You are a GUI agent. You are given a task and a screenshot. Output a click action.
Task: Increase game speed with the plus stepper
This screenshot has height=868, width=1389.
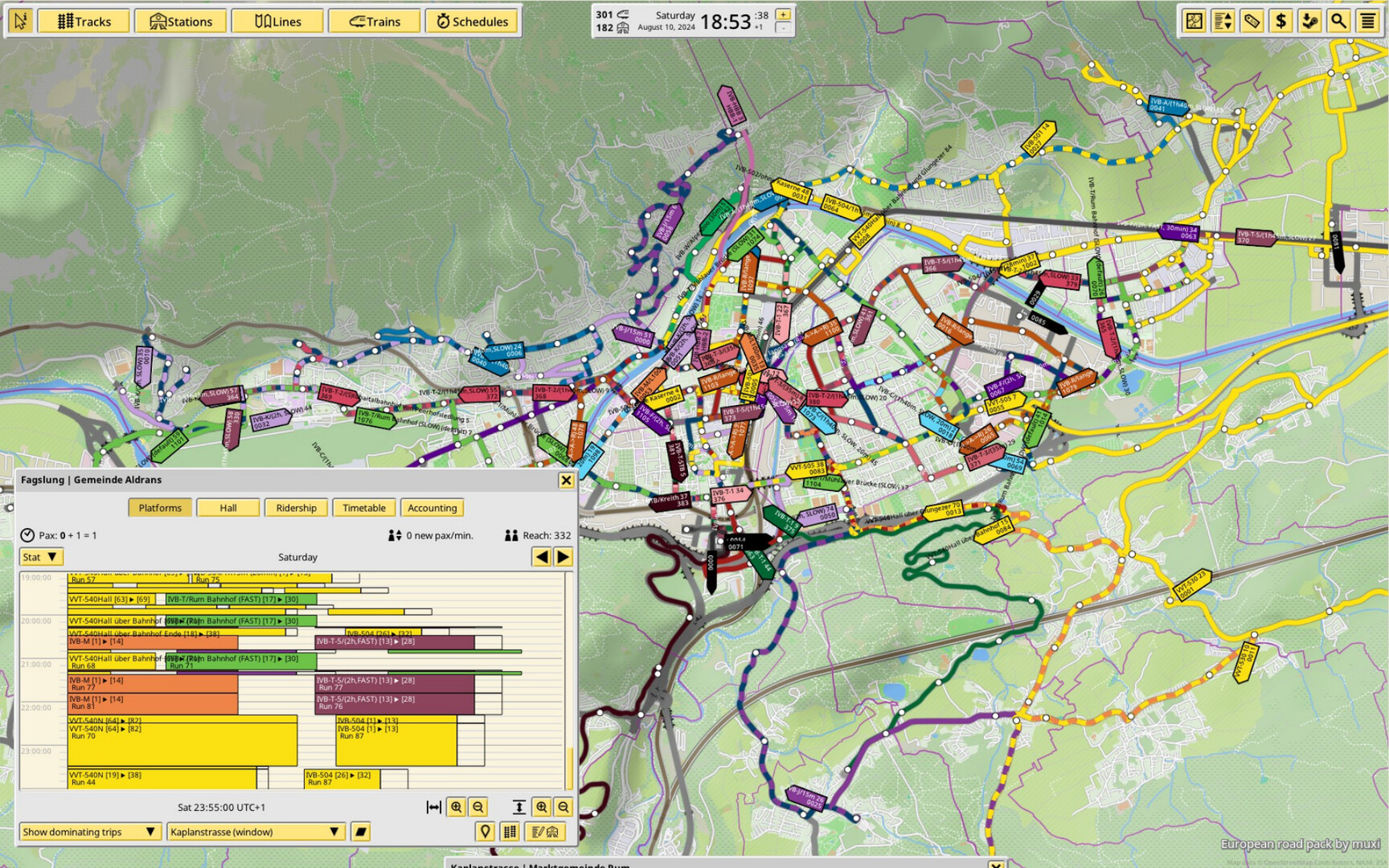click(781, 14)
